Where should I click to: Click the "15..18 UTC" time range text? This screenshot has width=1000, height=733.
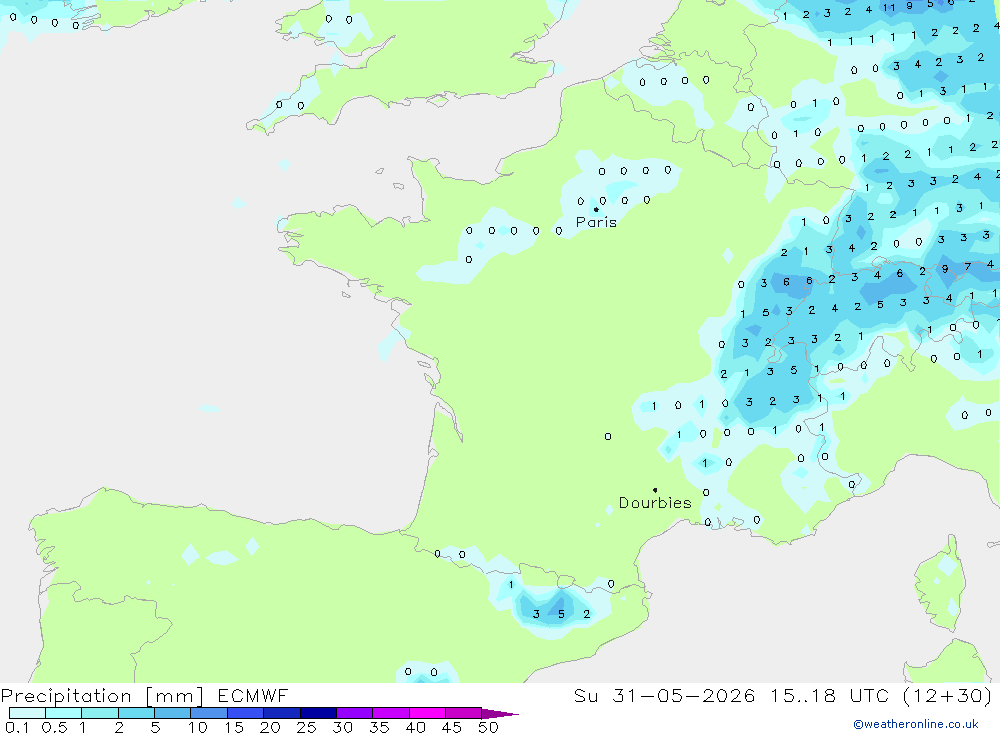click(830, 696)
